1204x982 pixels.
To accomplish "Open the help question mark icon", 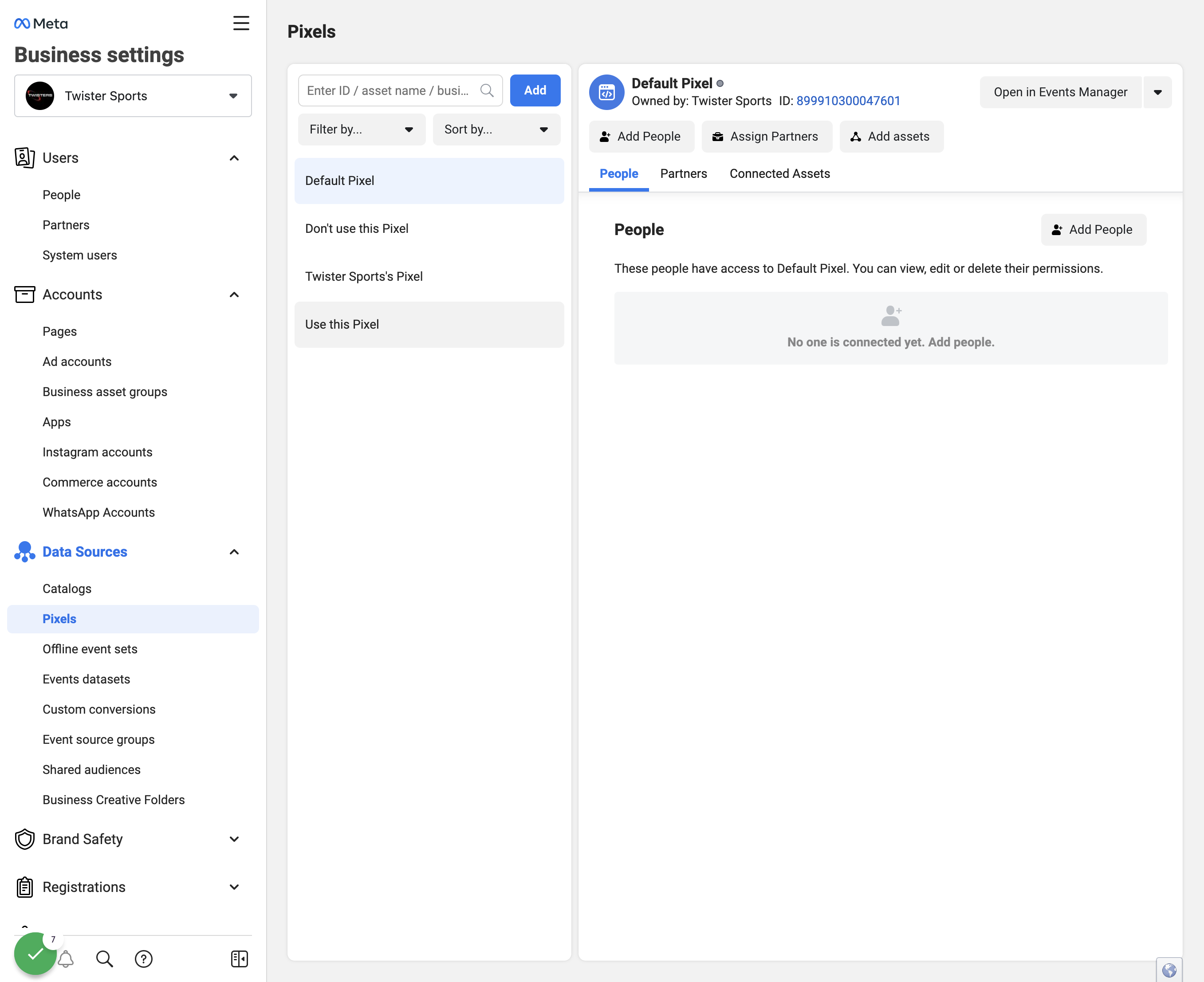I will pyautogui.click(x=144, y=959).
